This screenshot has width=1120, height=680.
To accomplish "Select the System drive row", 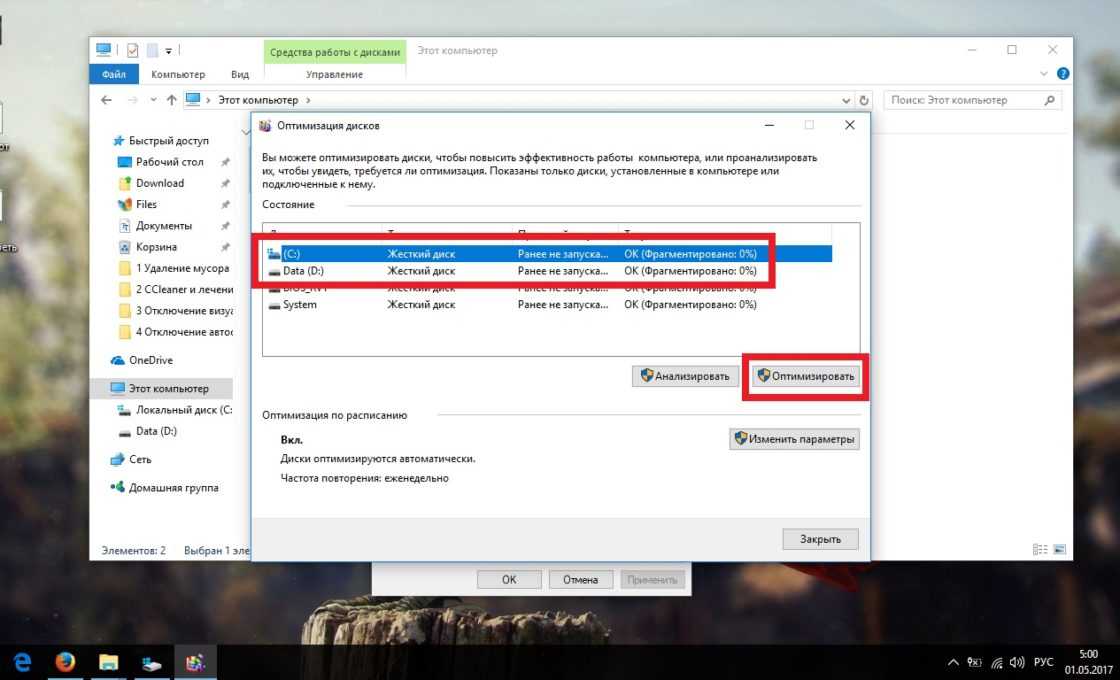I will [549, 304].
